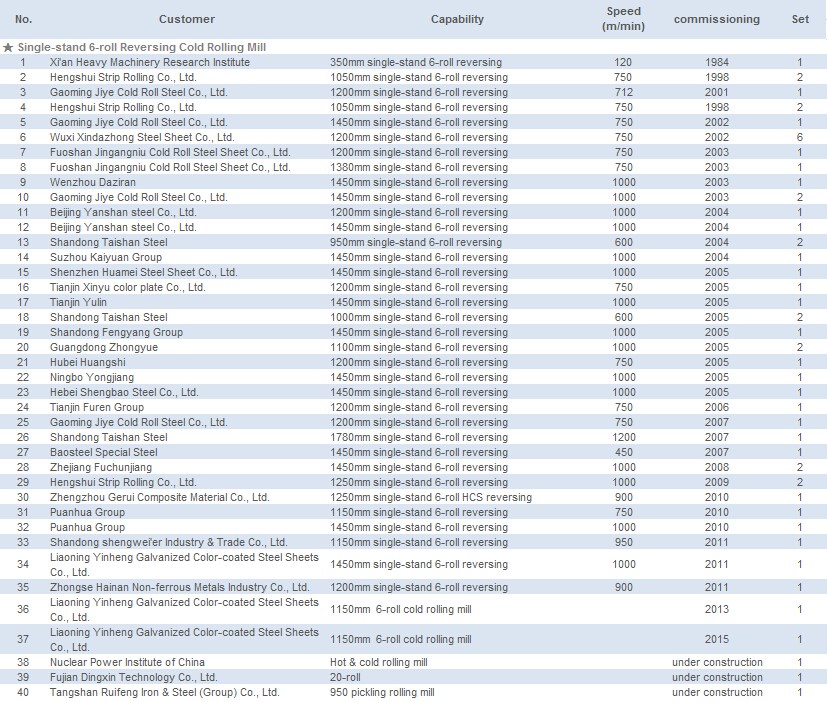Click '950 pickling rolling mill' capability
The height and width of the screenshot is (702, 827).
[x=382, y=693]
